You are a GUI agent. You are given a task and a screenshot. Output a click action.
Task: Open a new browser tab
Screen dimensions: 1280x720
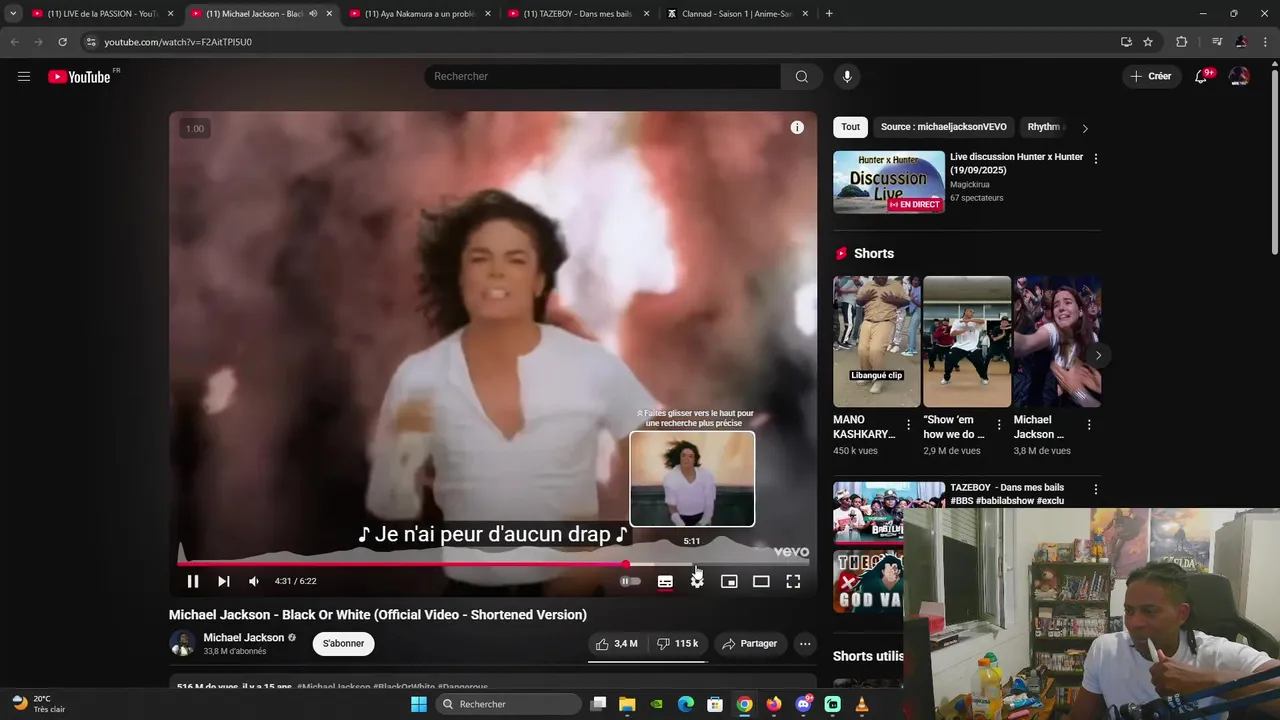[x=829, y=14]
